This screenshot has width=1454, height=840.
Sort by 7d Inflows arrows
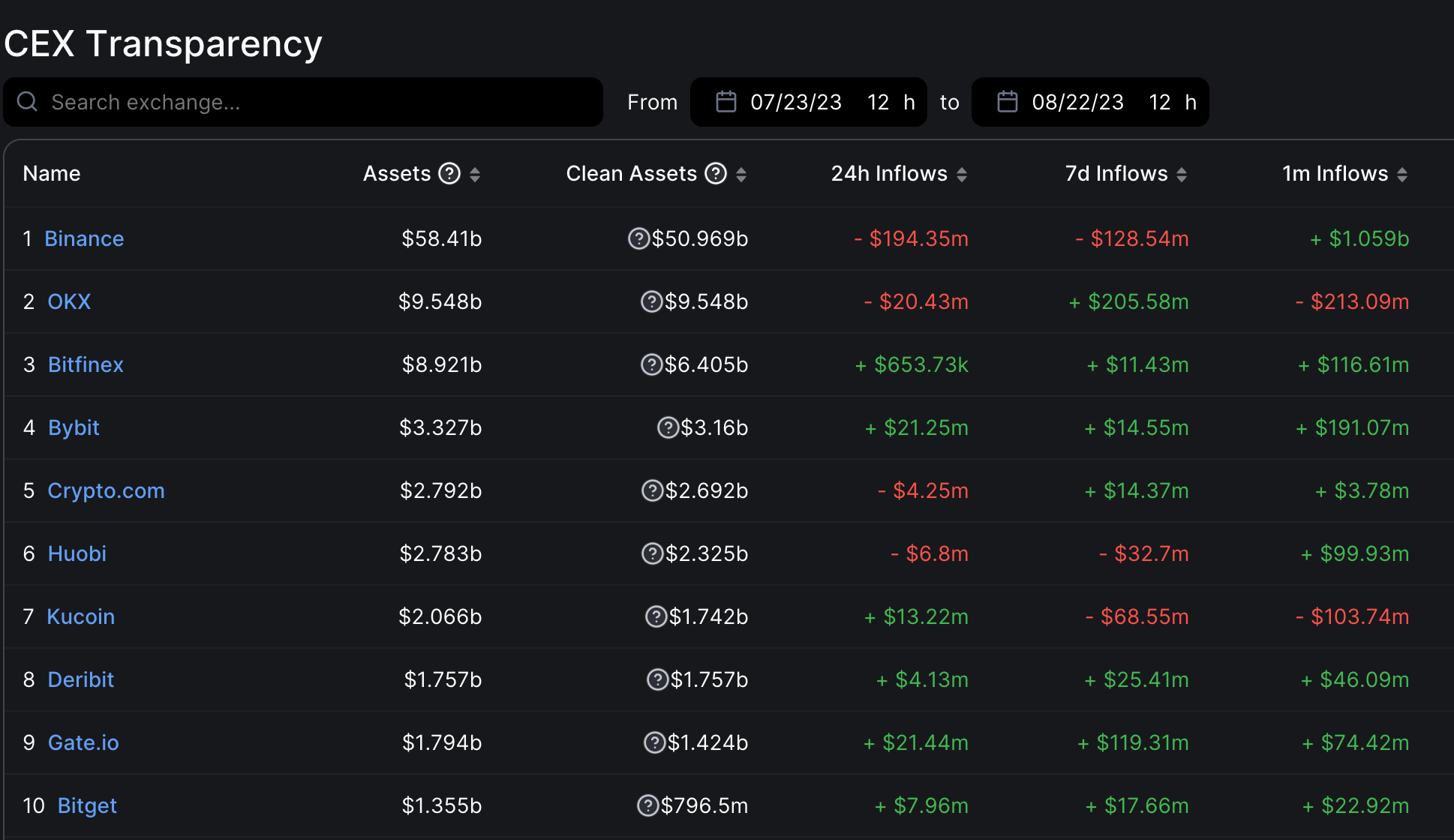pyautogui.click(x=1182, y=175)
